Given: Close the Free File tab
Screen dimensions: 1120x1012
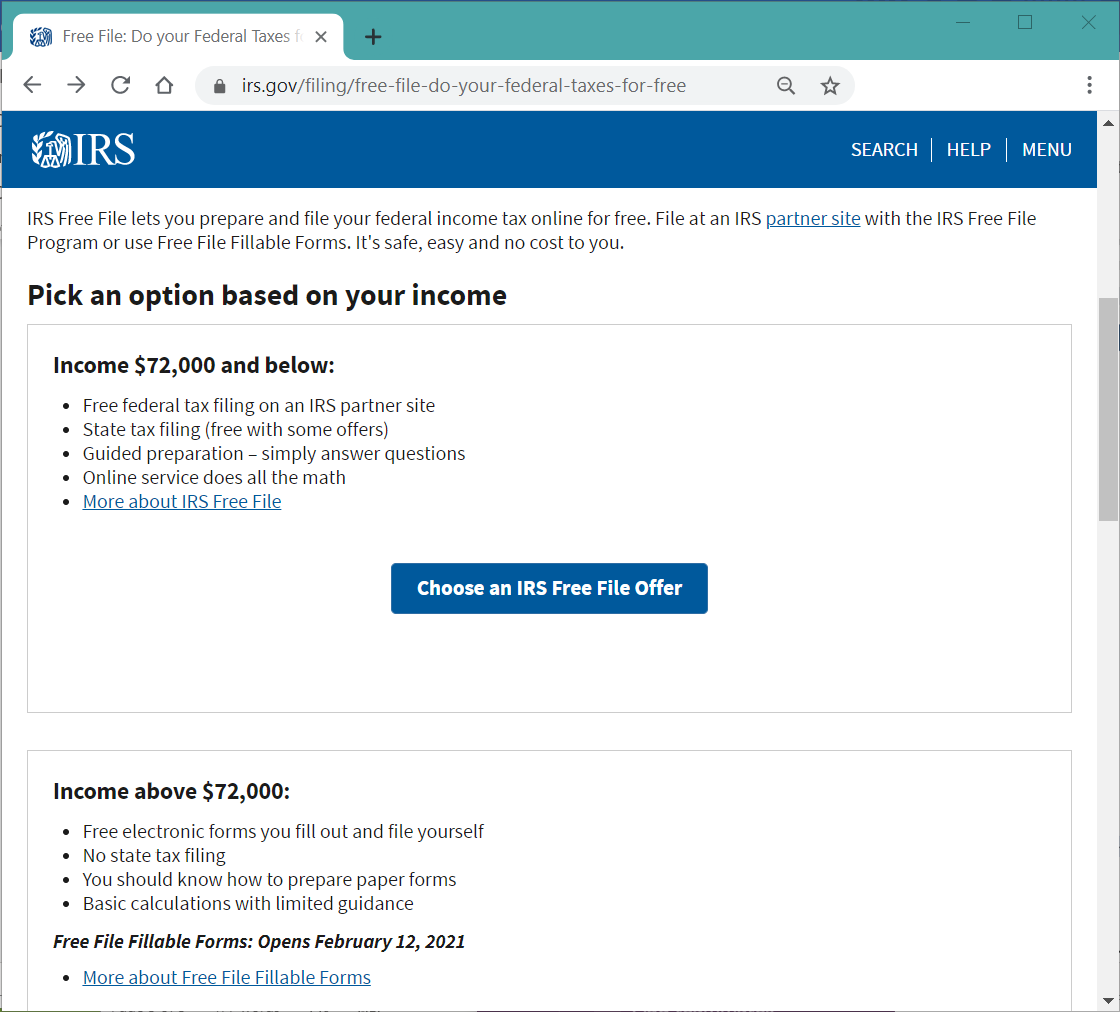Looking at the screenshot, I should click(321, 37).
